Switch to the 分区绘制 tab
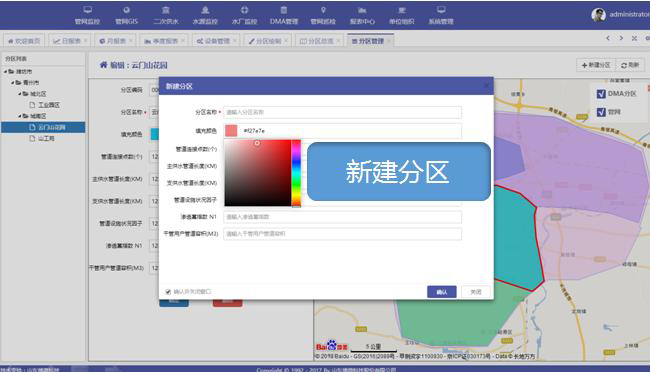 click(267, 41)
